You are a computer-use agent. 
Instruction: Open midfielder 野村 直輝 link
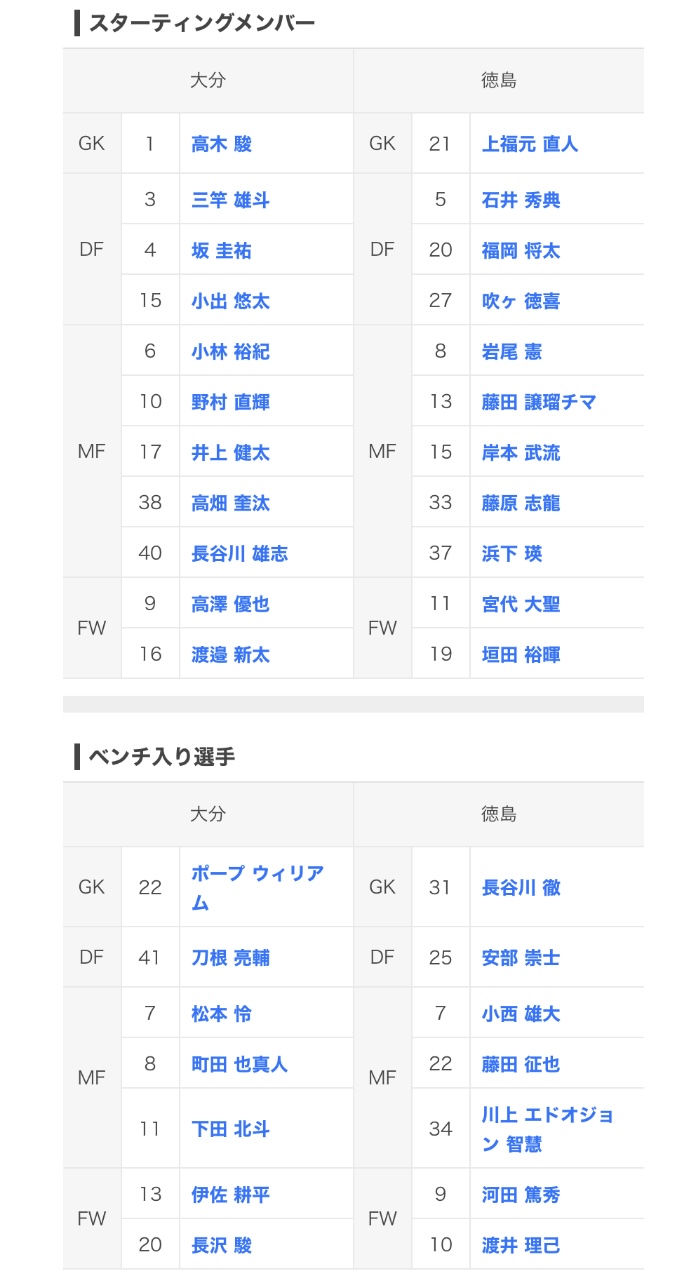coord(230,402)
